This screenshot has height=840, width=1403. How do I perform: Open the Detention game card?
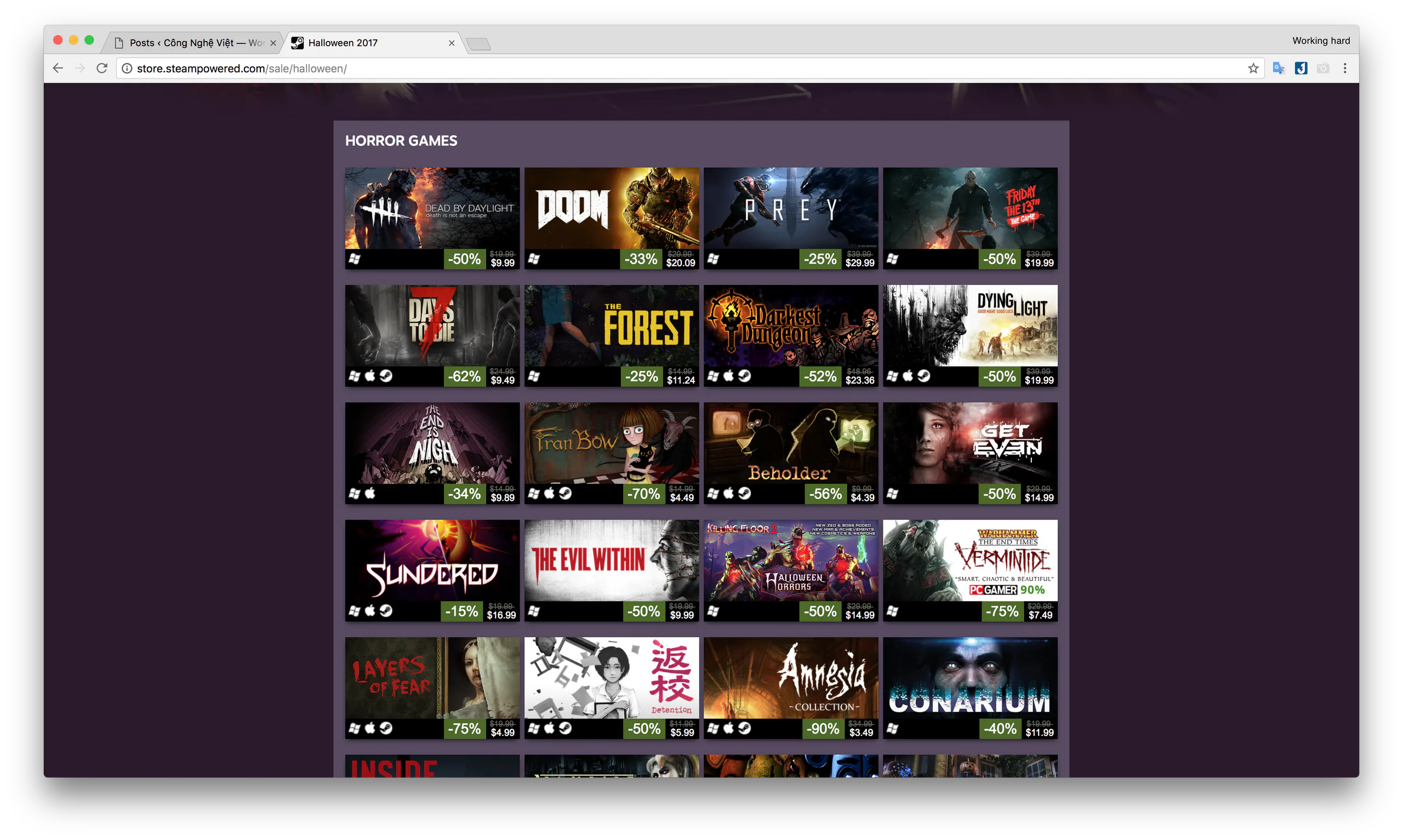click(611, 688)
